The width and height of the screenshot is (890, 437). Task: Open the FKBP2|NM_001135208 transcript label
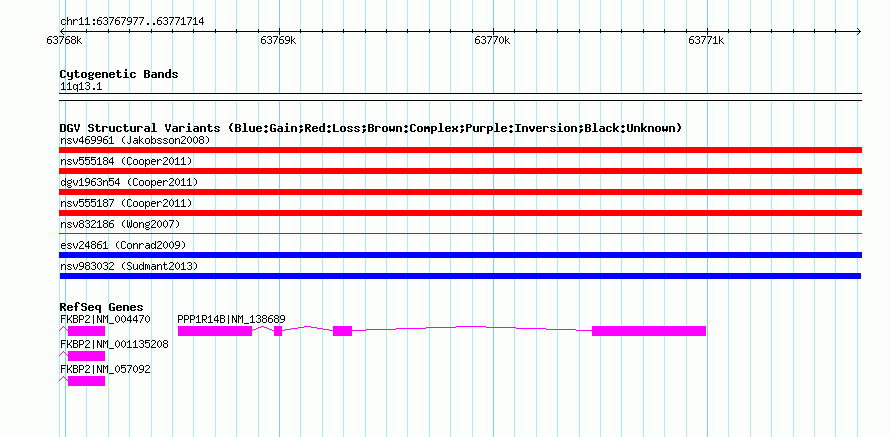114,344
